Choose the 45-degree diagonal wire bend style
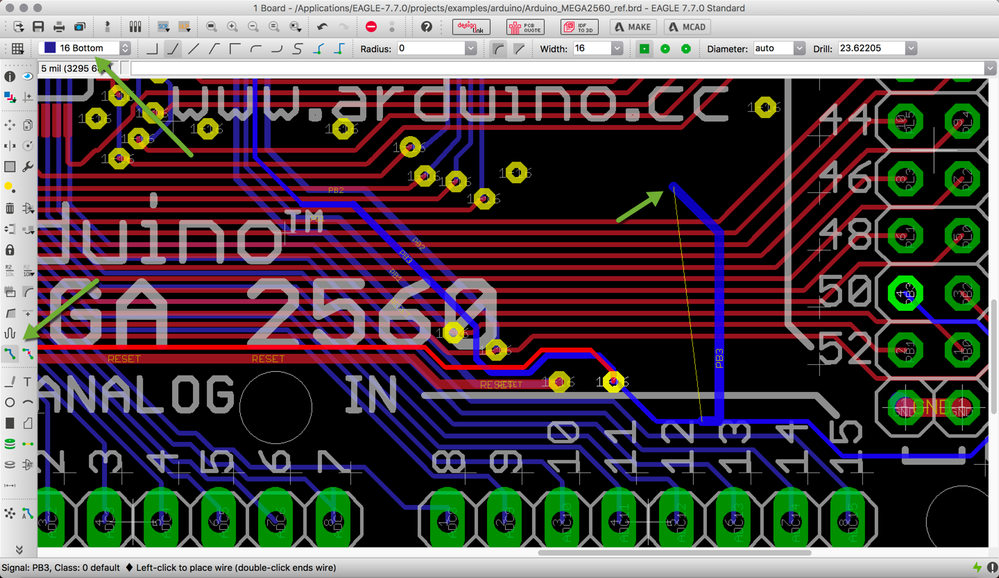This screenshot has width=999, height=578. (x=173, y=48)
